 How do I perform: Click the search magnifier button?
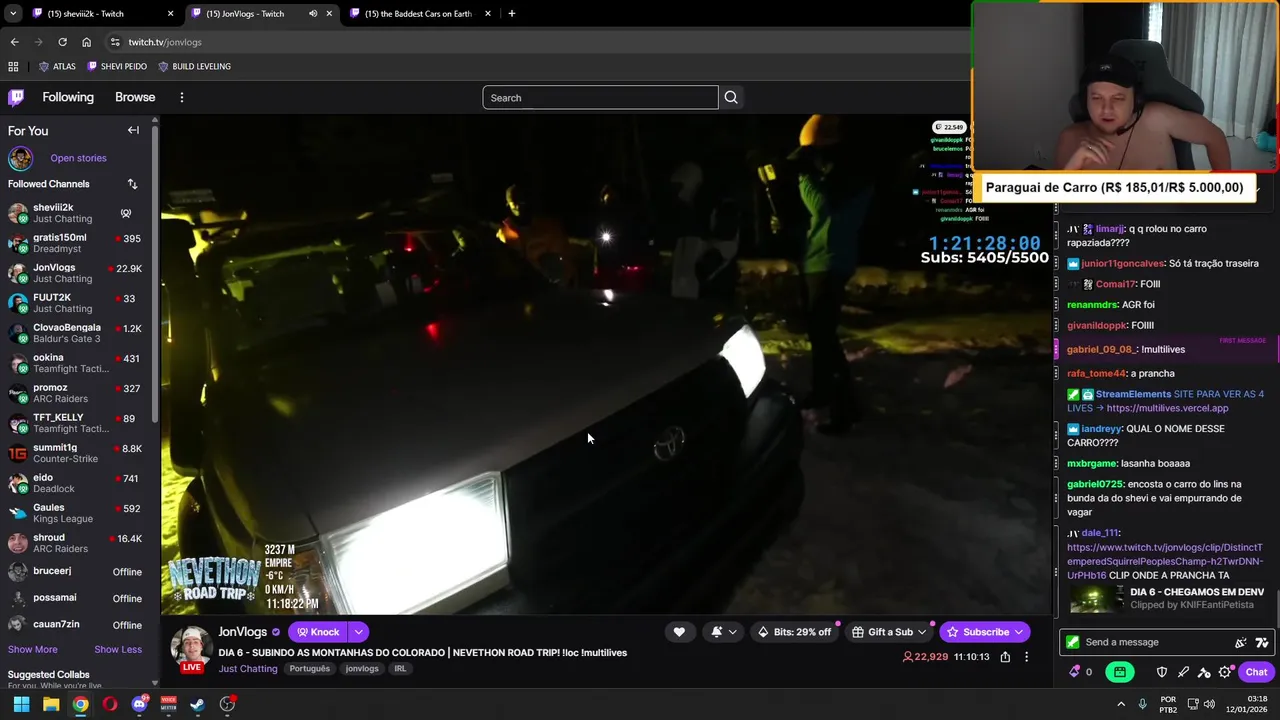tap(731, 97)
